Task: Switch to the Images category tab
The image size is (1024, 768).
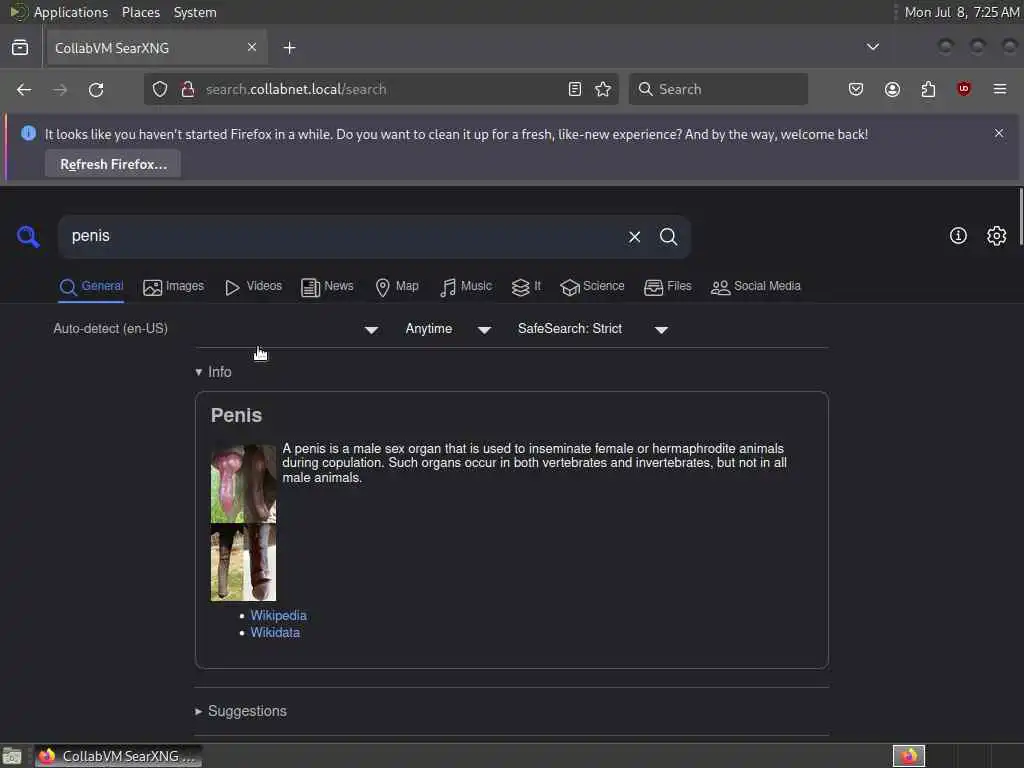Action: pyautogui.click(x=174, y=287)
